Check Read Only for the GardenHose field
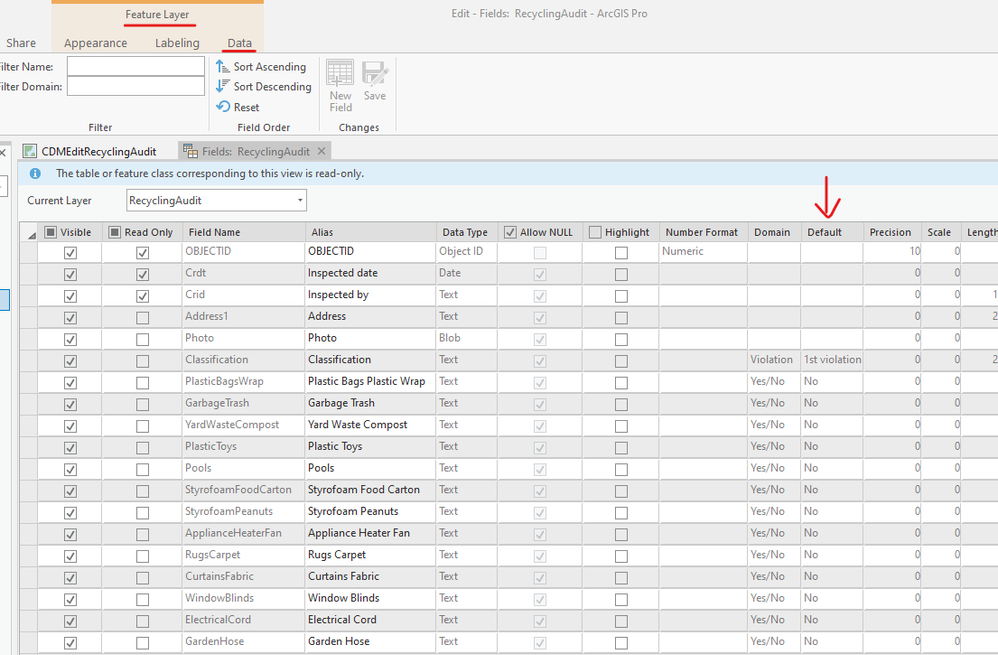The width and height of the screenshot is (998, 655). 143,643
